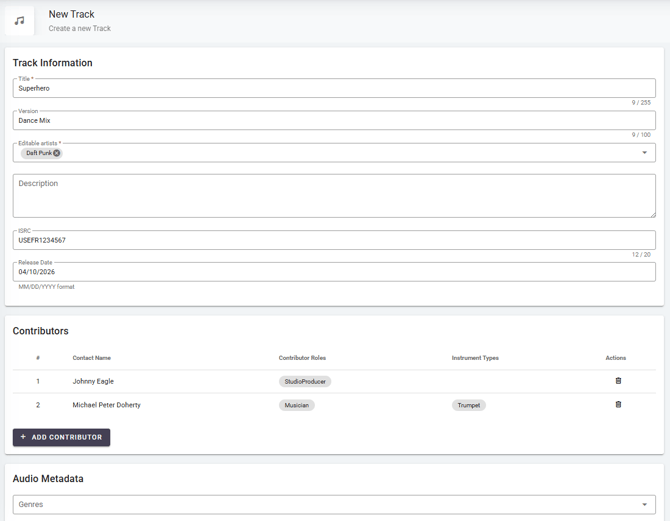
Task: Select the Musician role chip
Action: pyautogui.click(x=297, y=405)
